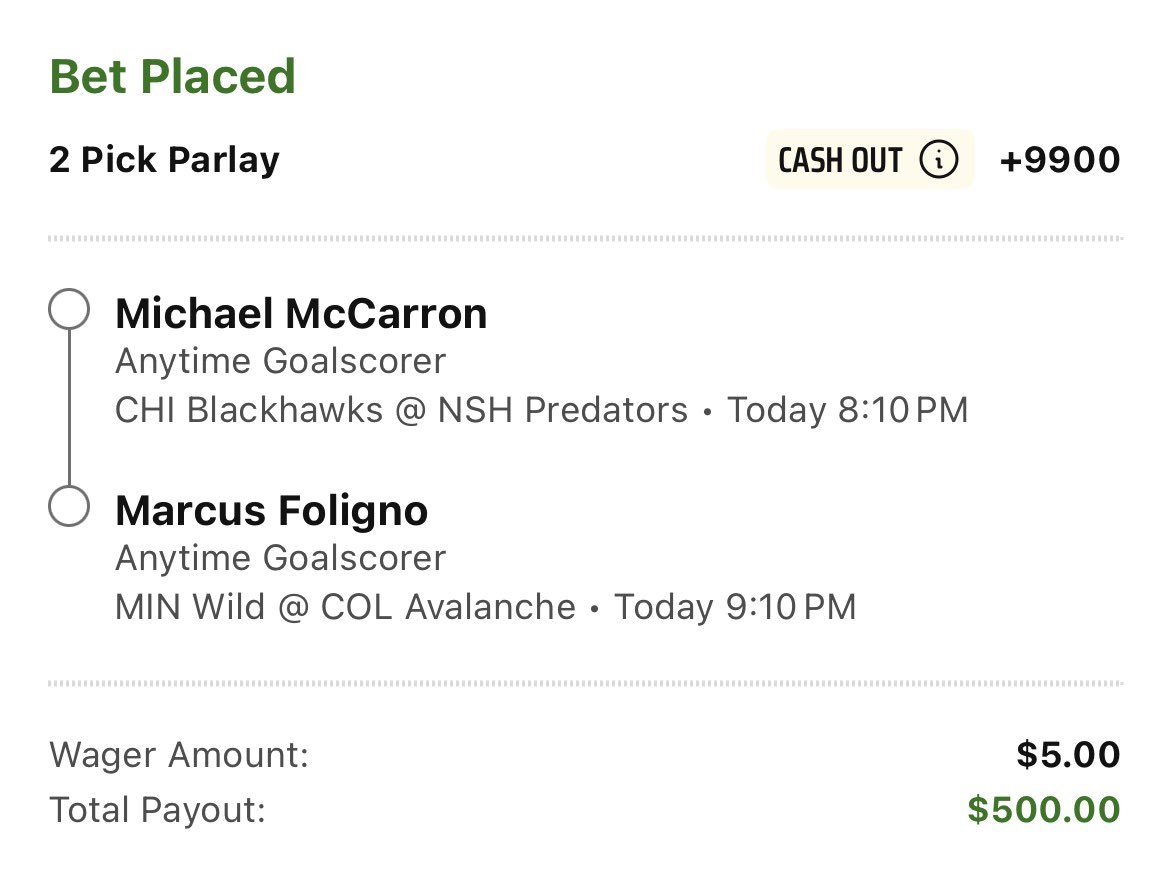
Task: Click the +9900 parlay odds
Action: click(1060, 160)
